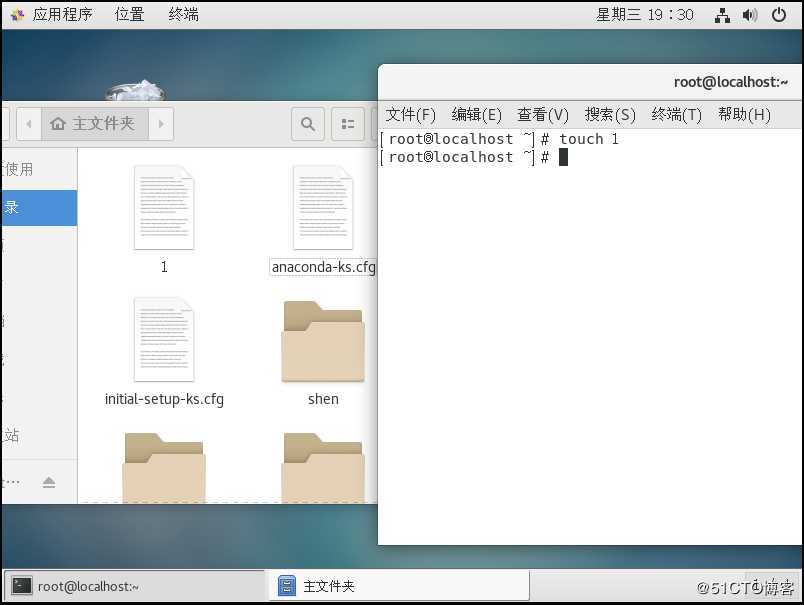Screen dimensions: 804x605
Task: Go forward in file manager
Action: click(x=161, y=124)
